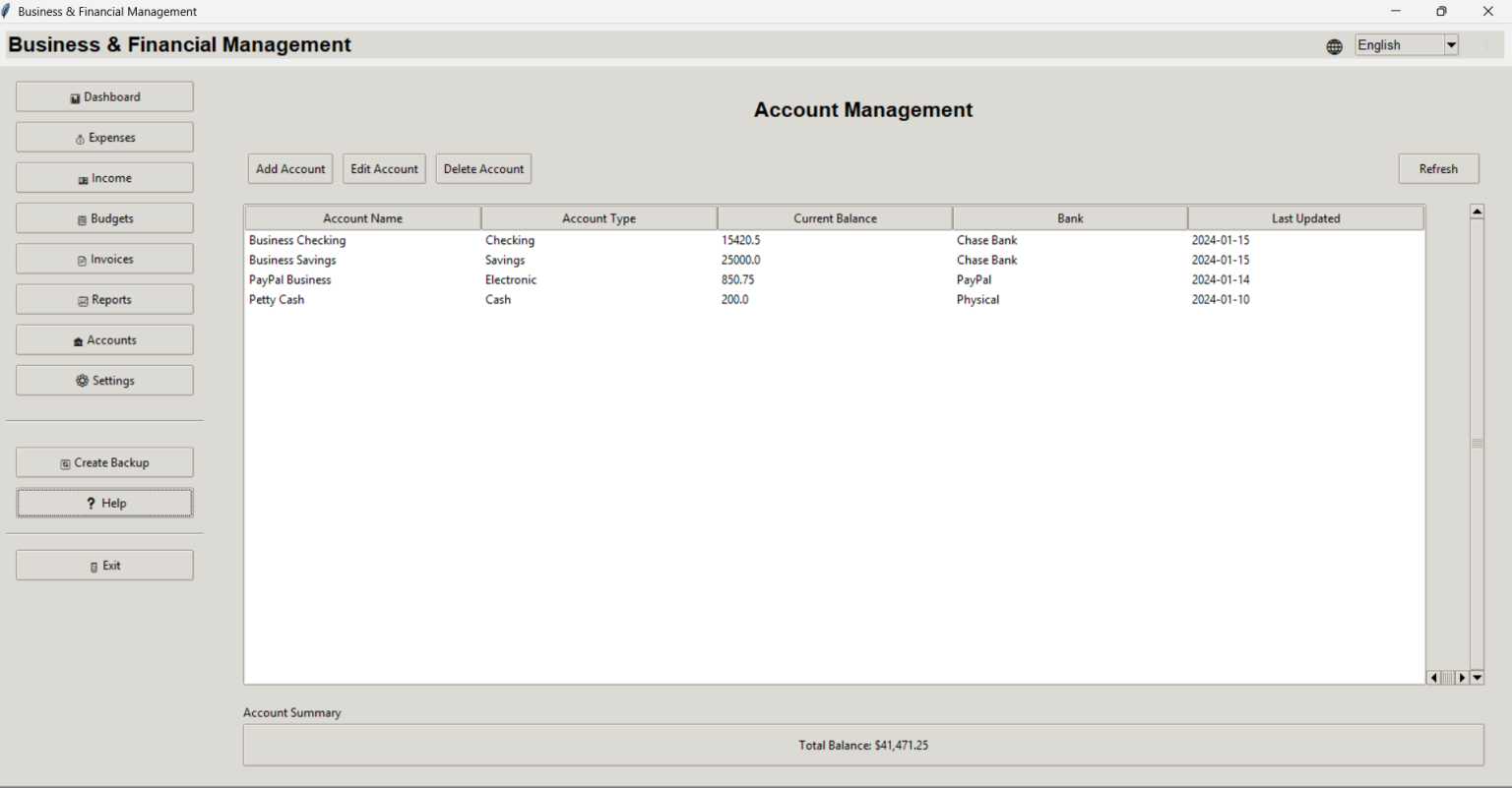Select the Reports chart icon
Screen dimensions: 1512x788
85,299
